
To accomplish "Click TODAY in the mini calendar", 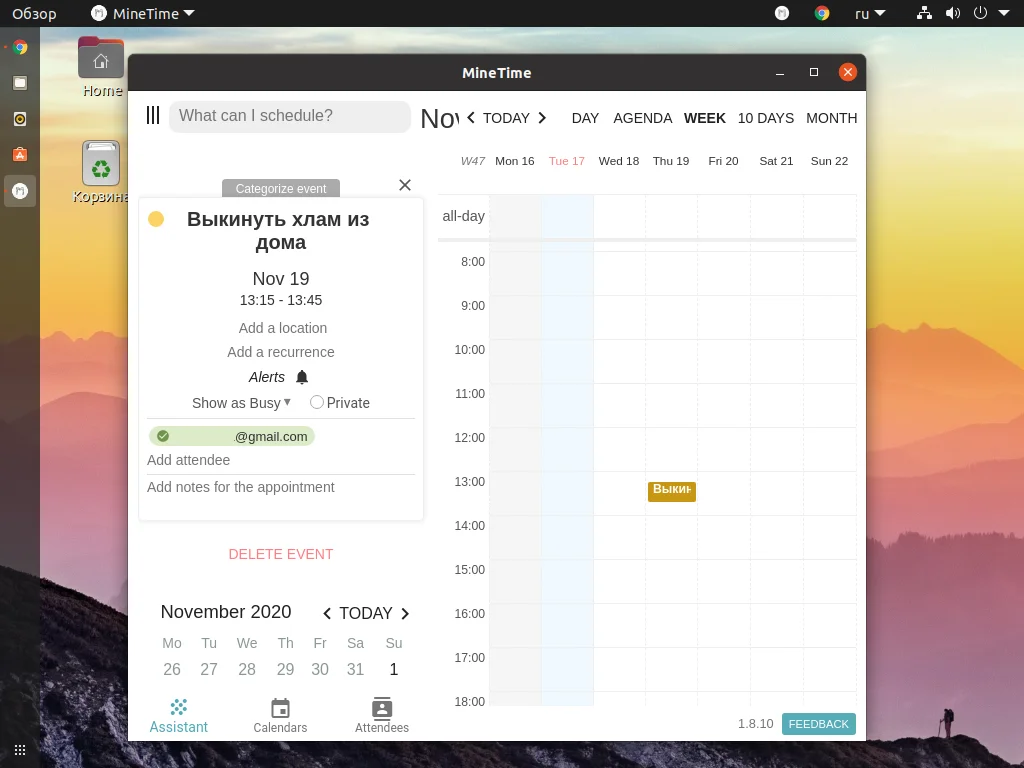I will 366,613.
